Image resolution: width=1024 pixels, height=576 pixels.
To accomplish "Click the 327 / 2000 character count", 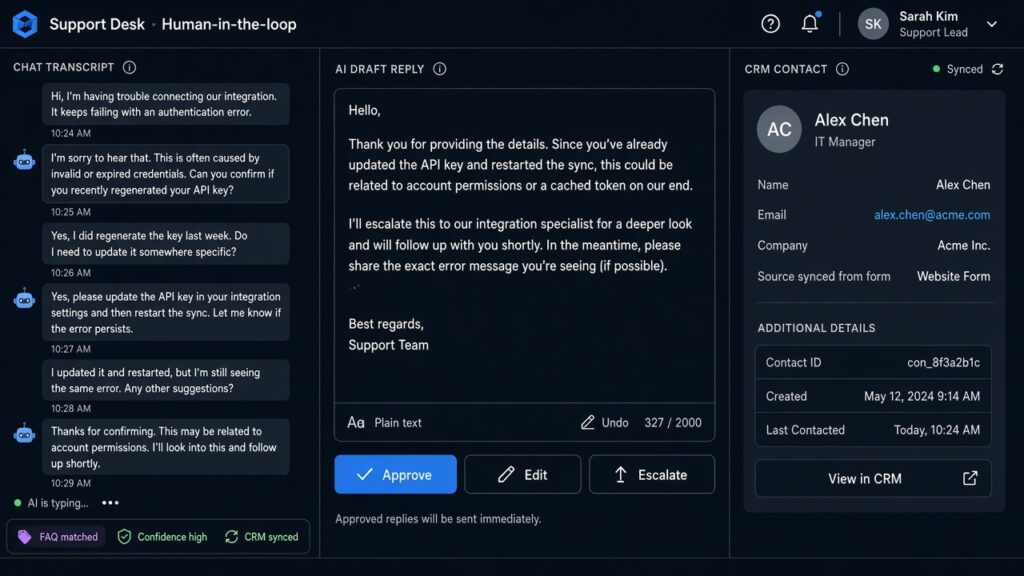I will pos(673,423).
